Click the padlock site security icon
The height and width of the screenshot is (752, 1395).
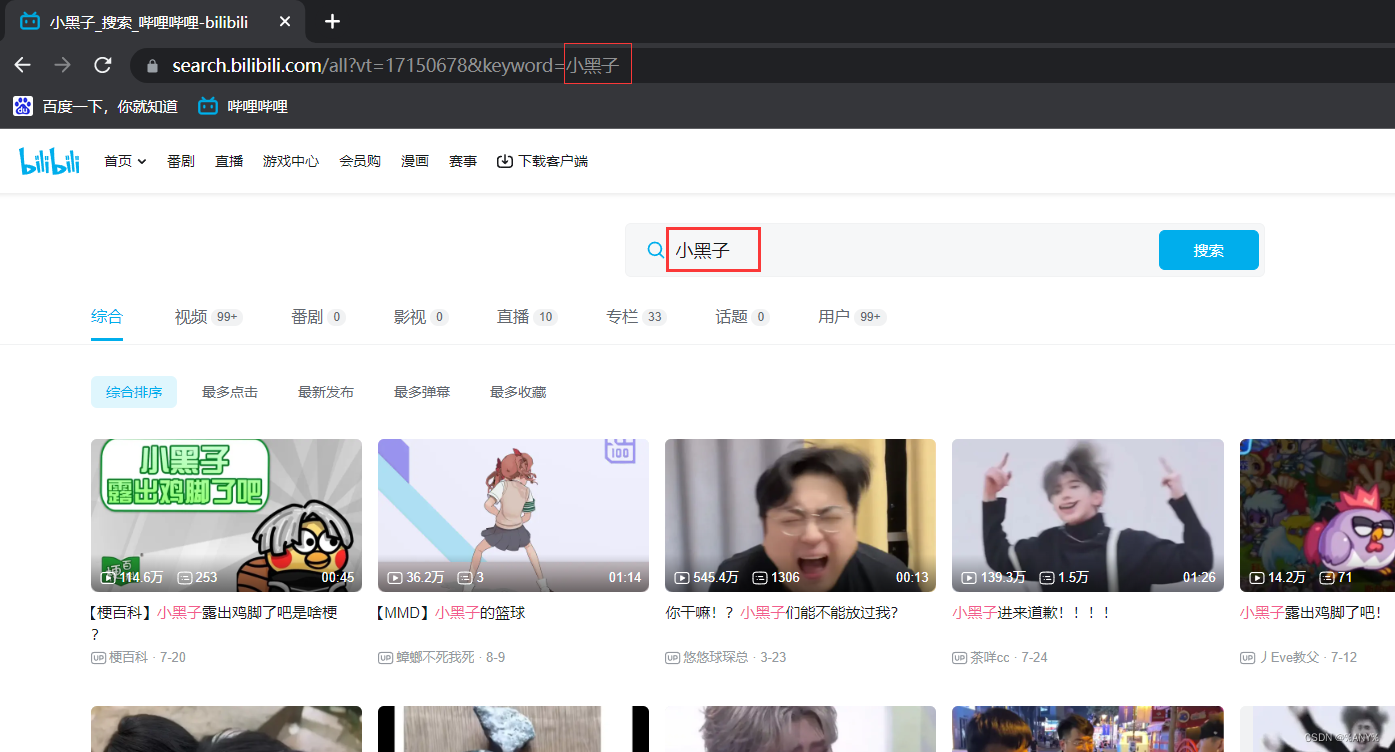point(152,66)
